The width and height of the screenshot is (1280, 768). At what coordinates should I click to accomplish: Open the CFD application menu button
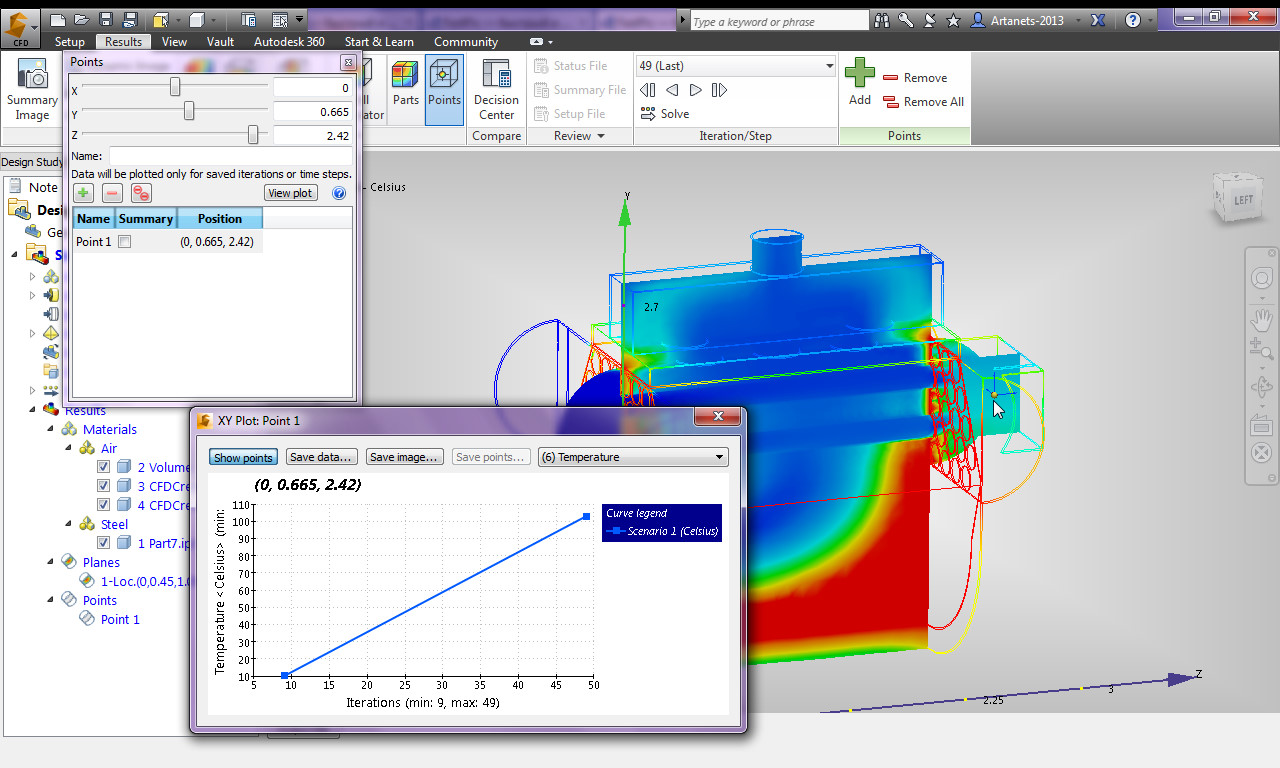pos(21,28)
